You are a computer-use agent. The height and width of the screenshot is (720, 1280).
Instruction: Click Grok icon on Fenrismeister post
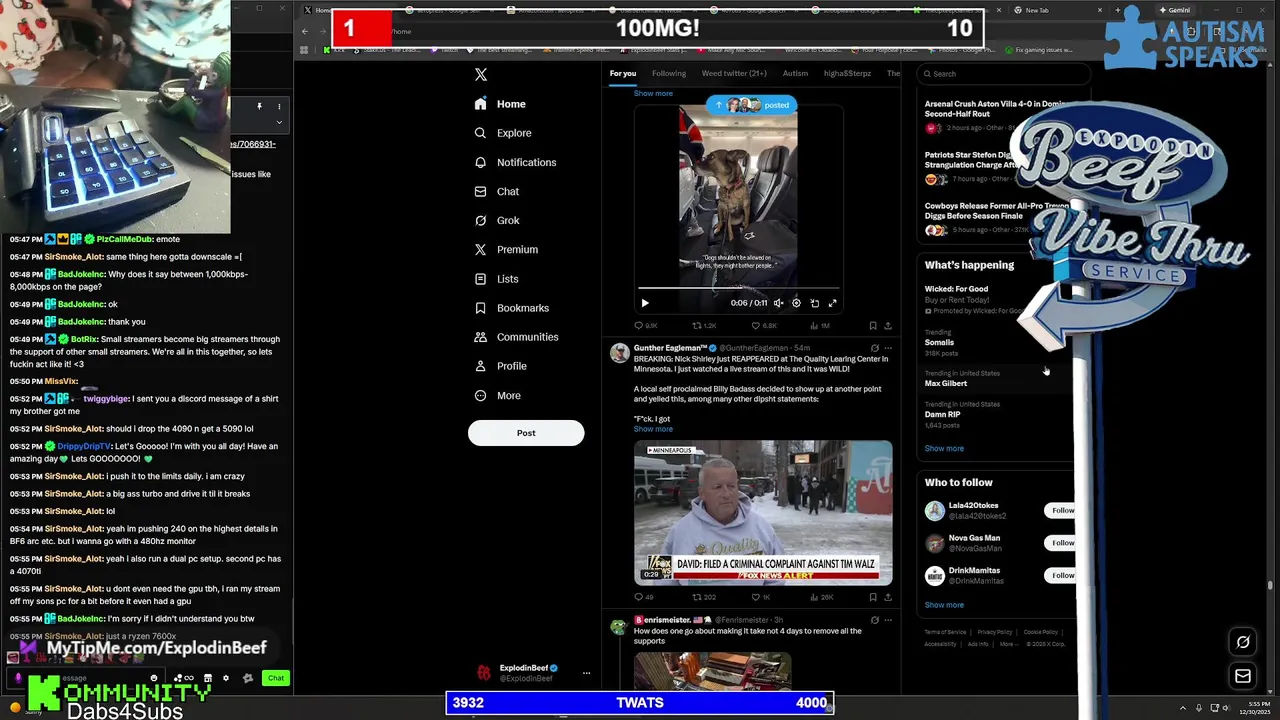pyautogui.click(x=874, y=620)
